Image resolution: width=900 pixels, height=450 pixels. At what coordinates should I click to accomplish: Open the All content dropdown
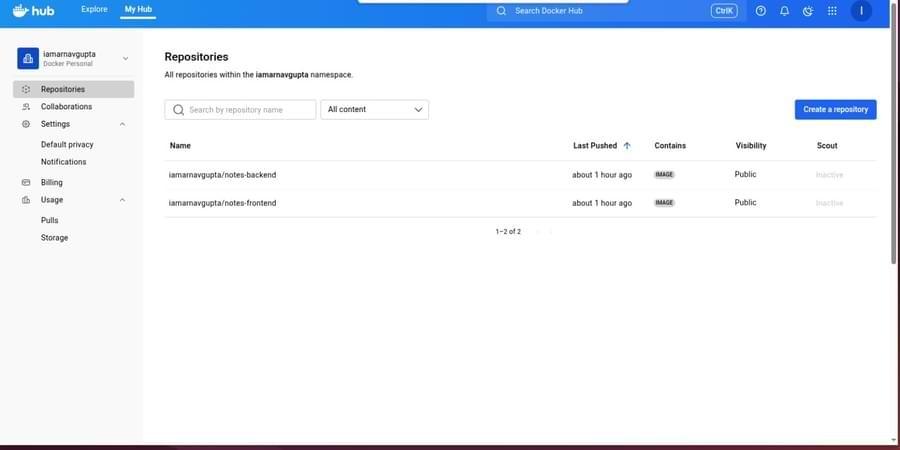click(375, 110)
